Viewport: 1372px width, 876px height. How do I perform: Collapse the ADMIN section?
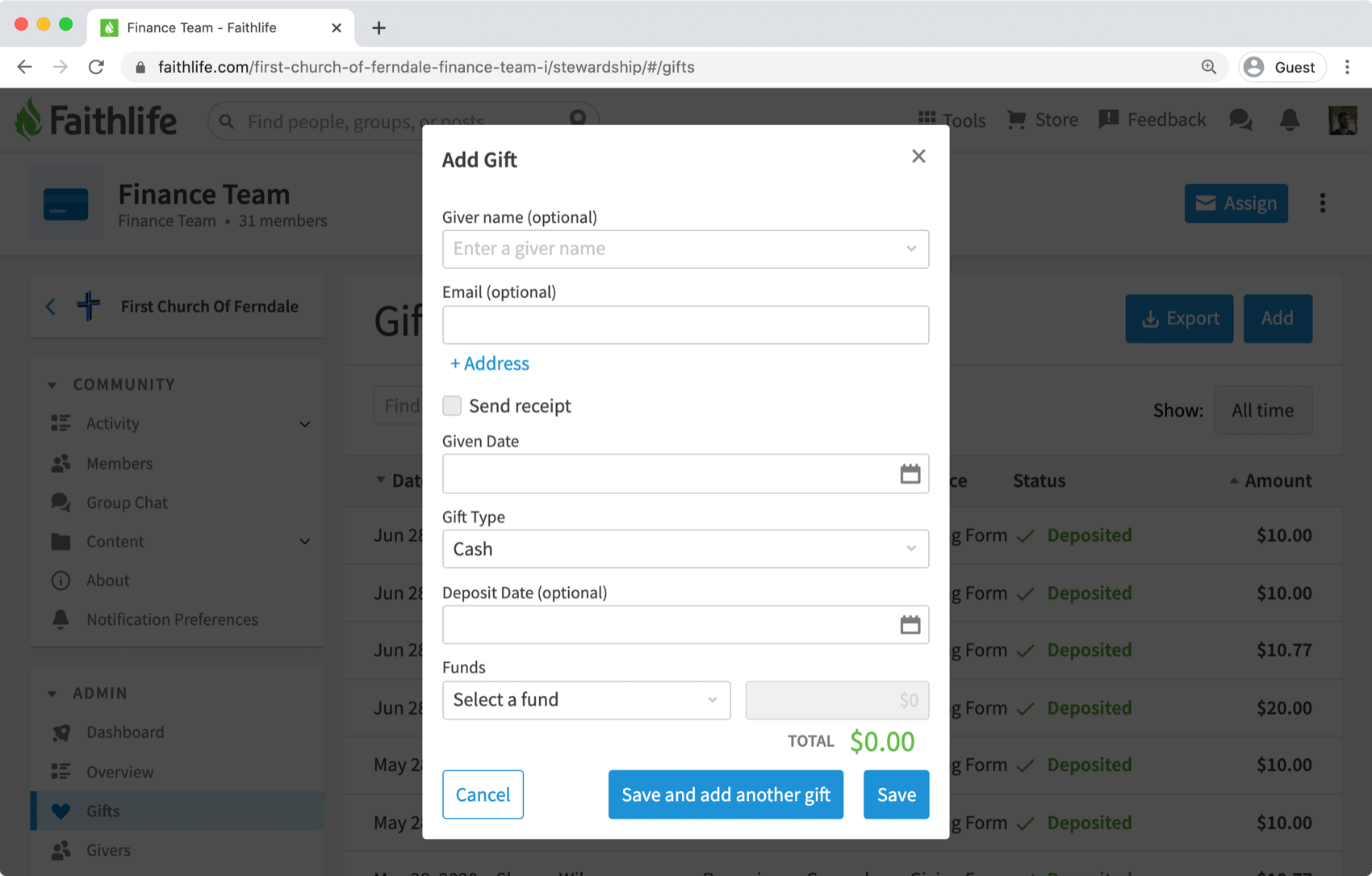52,694
